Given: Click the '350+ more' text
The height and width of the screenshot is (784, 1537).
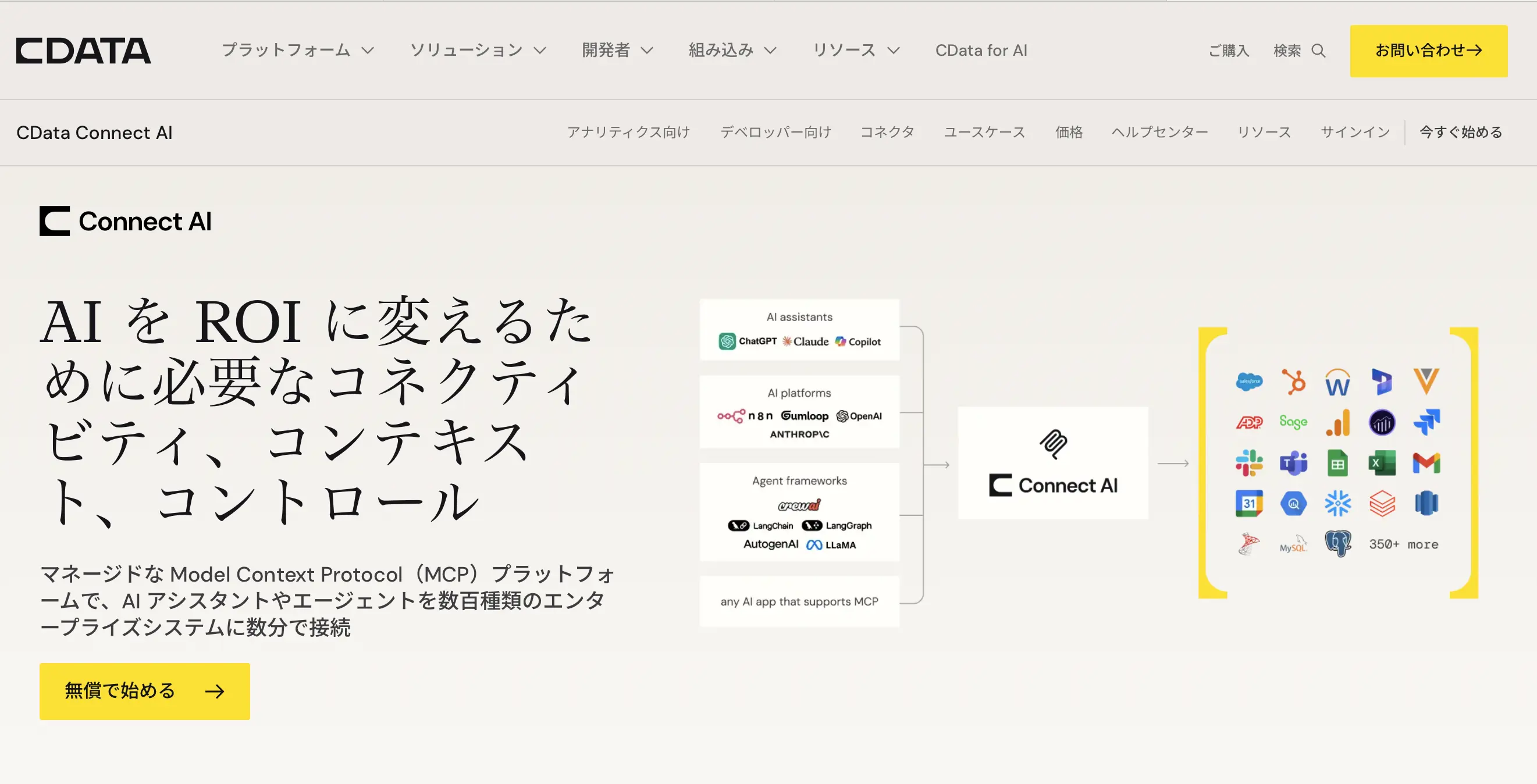Looking at the screenshot, I should tap(1403, 544).
